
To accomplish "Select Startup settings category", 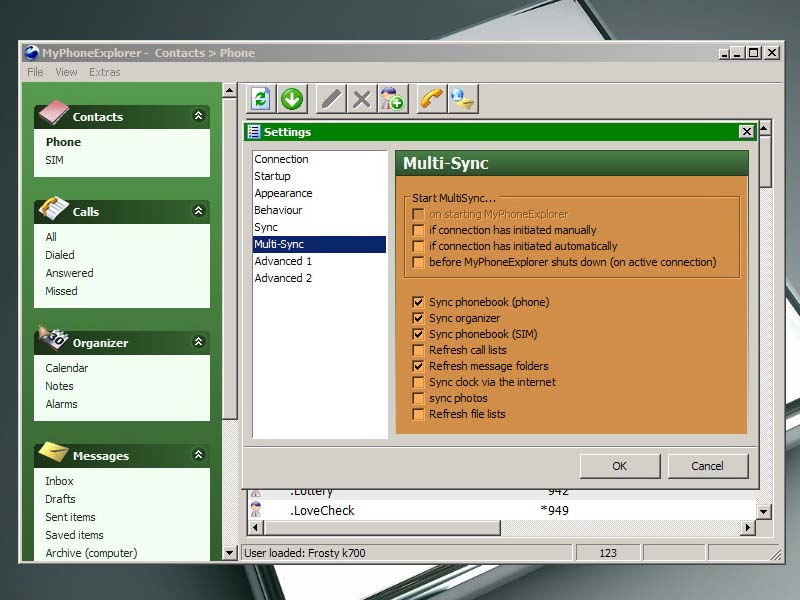I will click(319, 176).
